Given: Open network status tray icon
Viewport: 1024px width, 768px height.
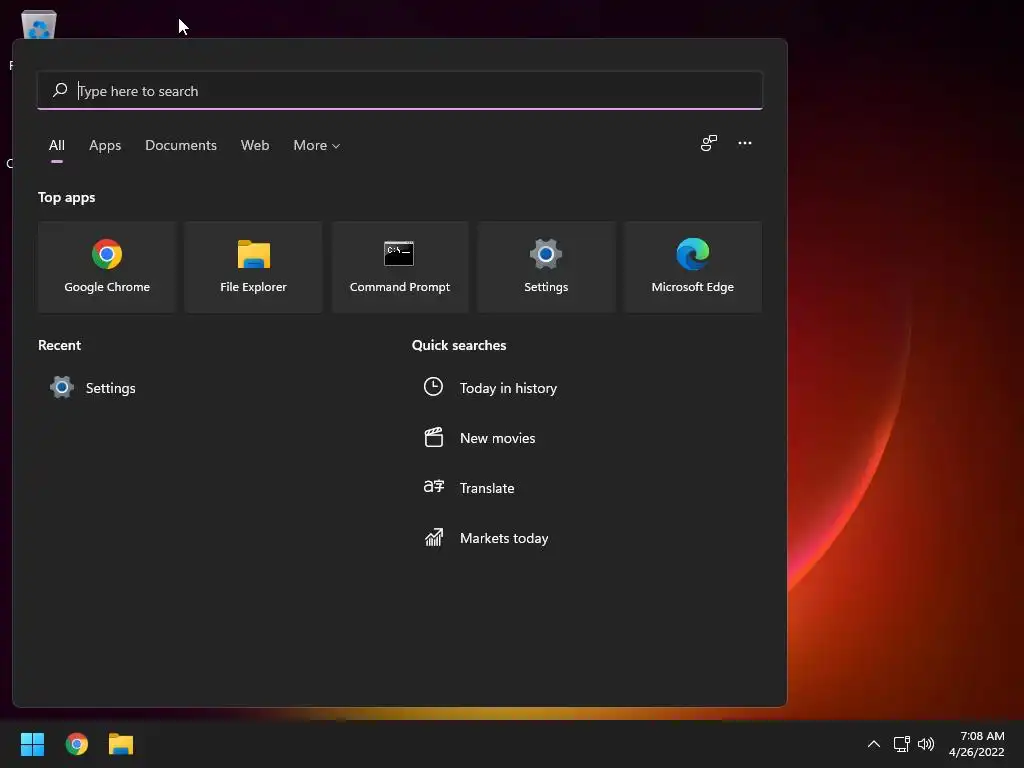Looking at the screenshot, I should pos(902,744).
